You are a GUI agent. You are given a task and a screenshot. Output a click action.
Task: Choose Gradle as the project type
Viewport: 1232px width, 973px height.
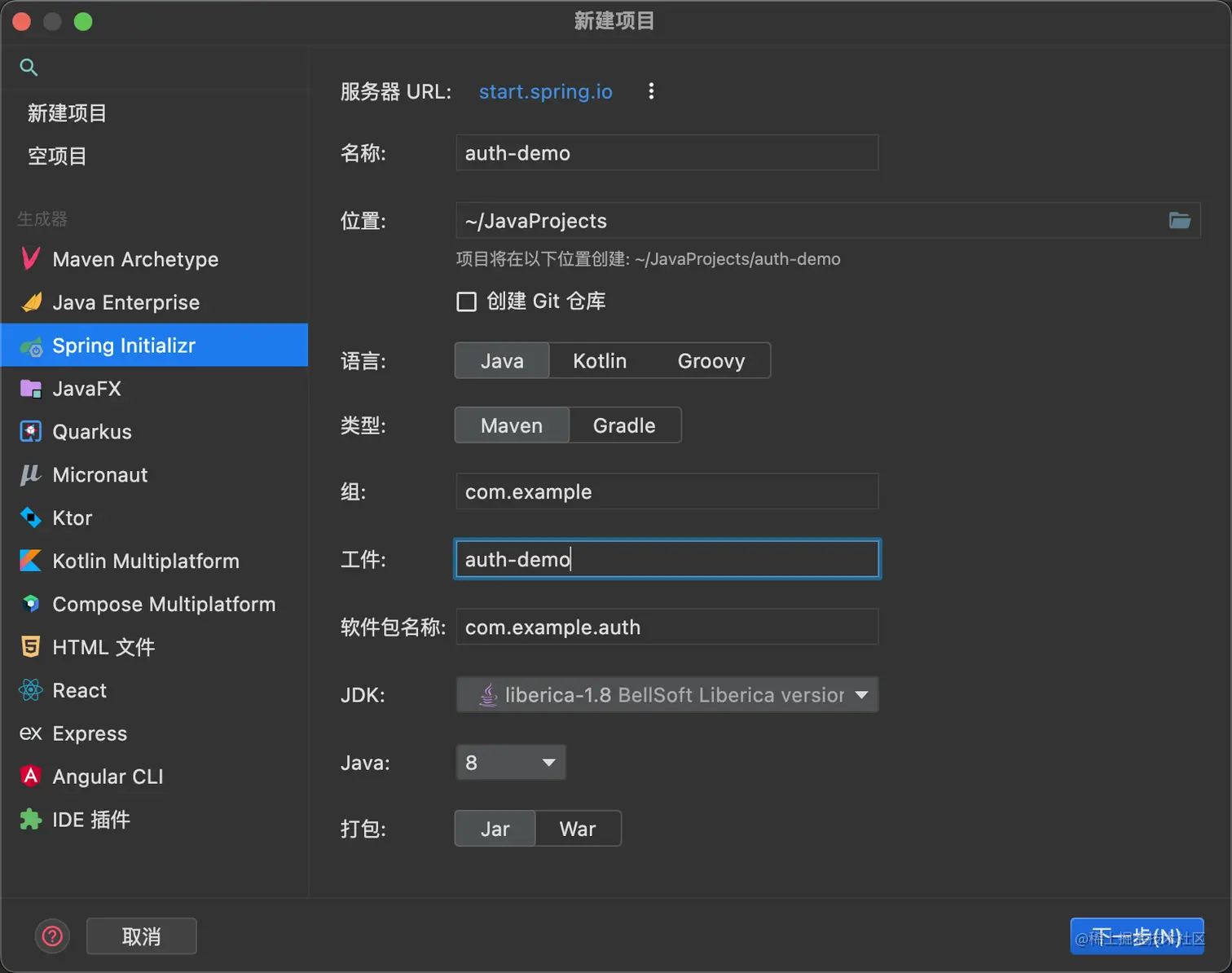pyautogui.click(x=624, y=425)
